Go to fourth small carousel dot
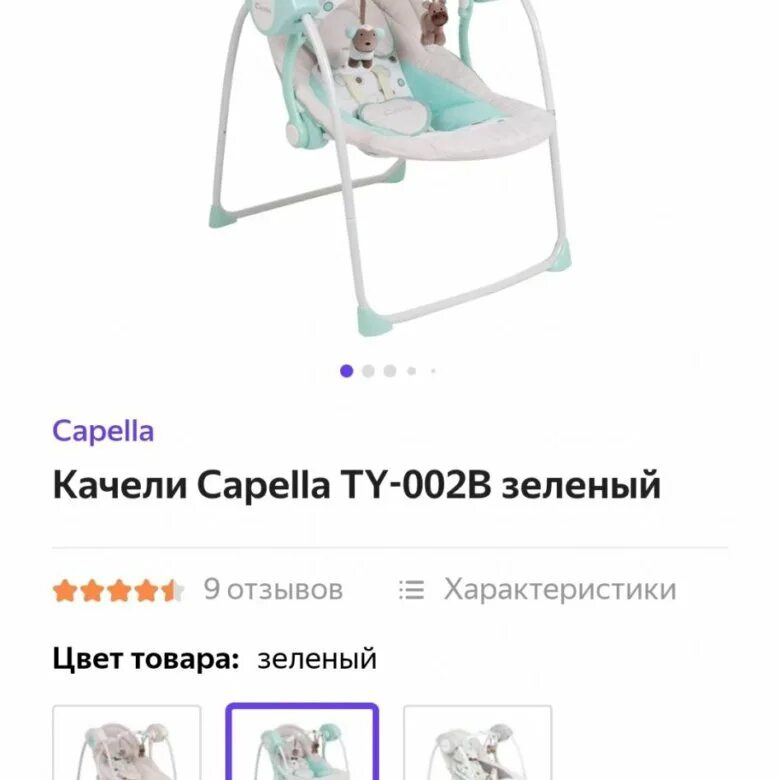 [411, 371]
